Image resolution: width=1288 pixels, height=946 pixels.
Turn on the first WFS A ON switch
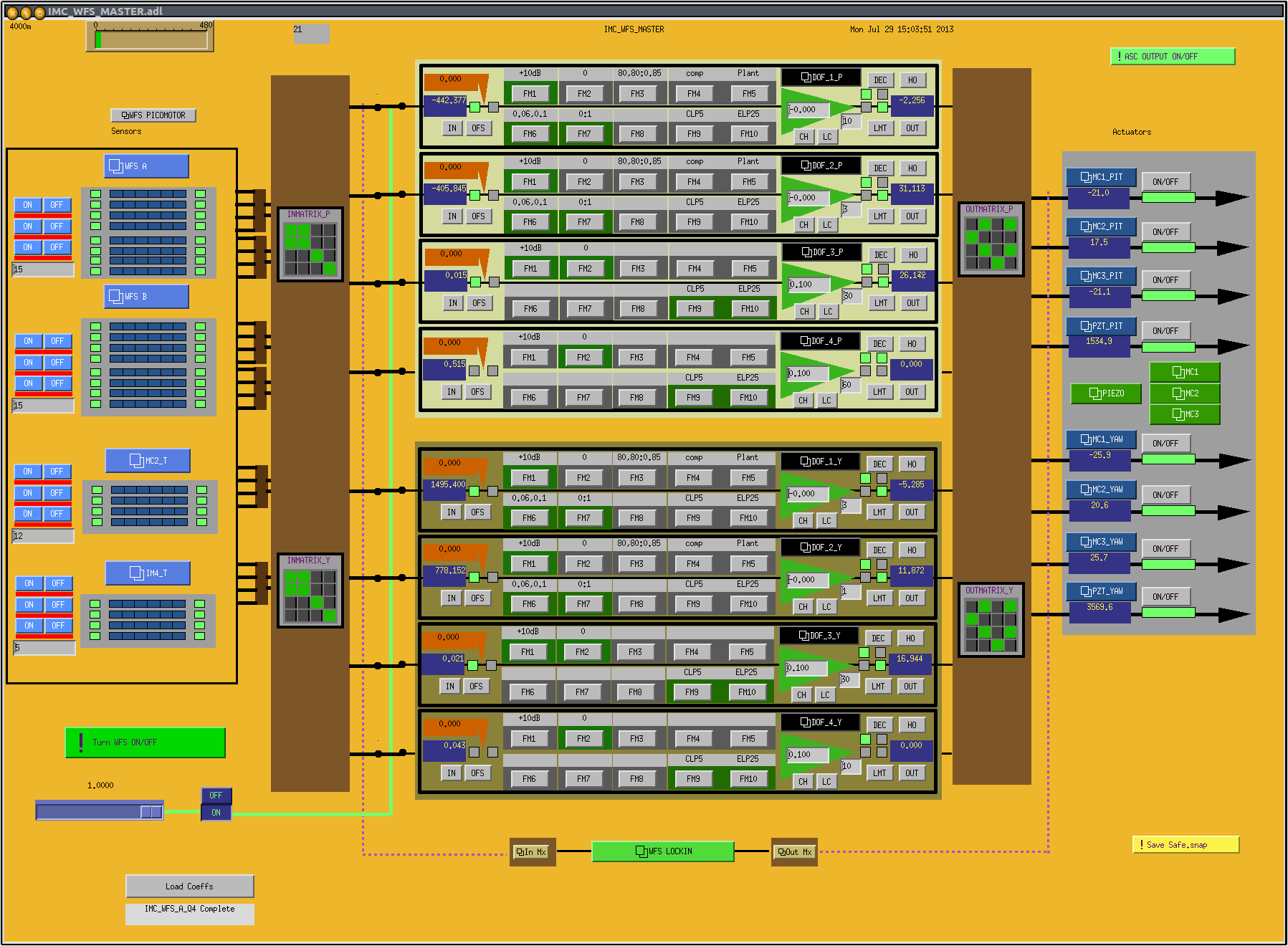click(x=27, y=205)
